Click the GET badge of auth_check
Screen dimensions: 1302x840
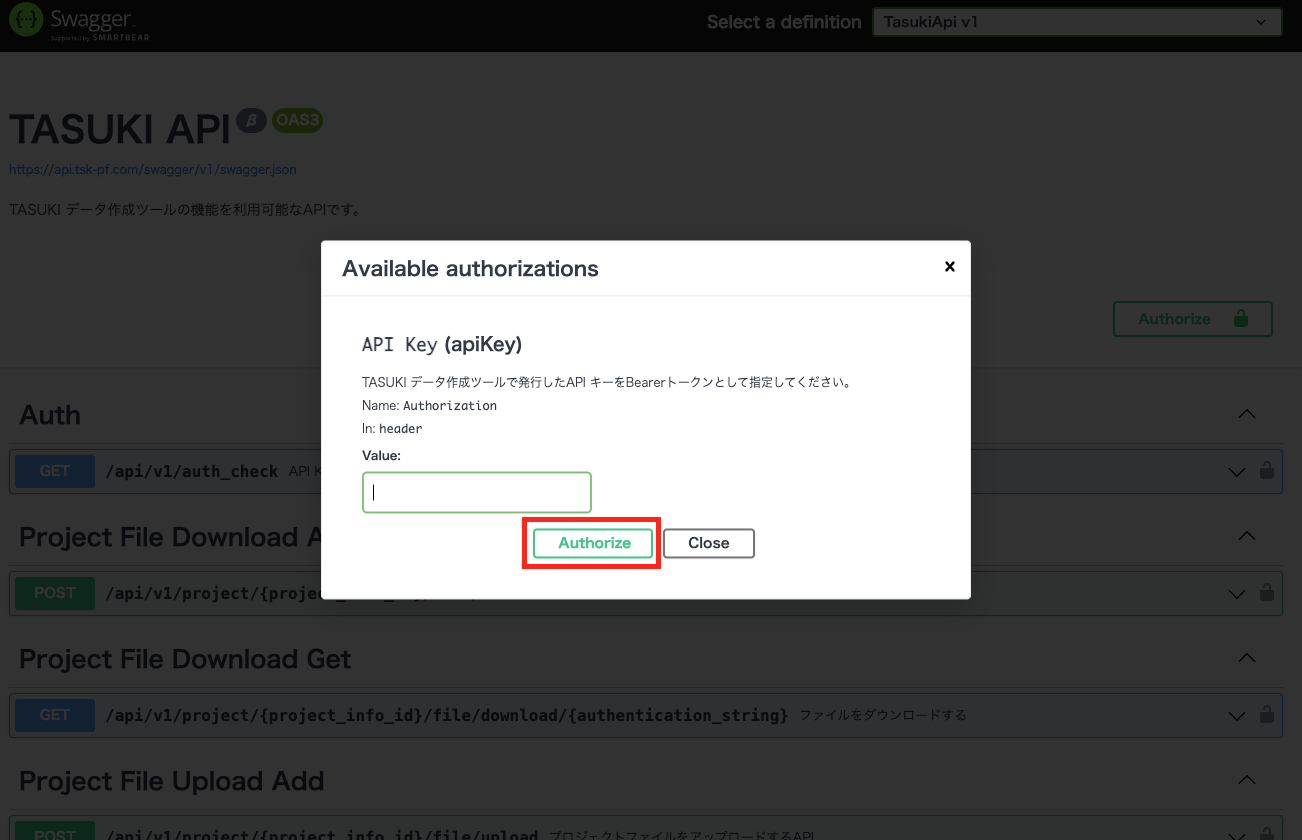[55, 471]
